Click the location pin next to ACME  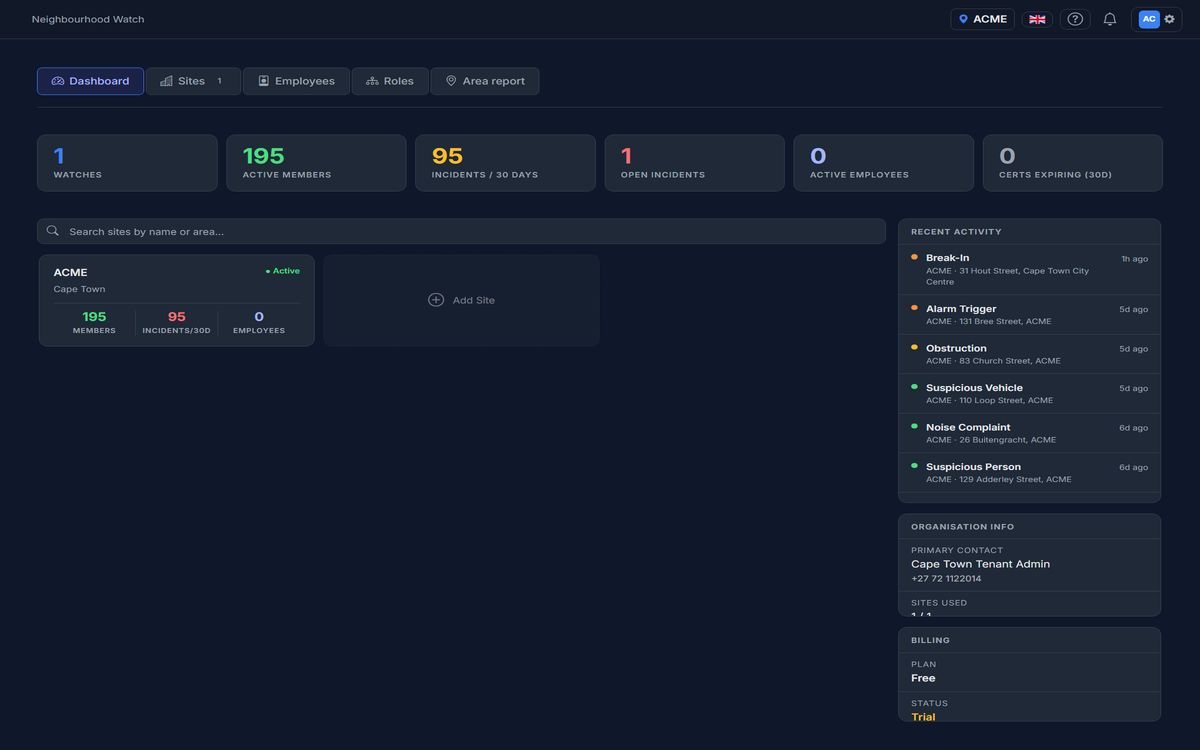coord(963,19)
